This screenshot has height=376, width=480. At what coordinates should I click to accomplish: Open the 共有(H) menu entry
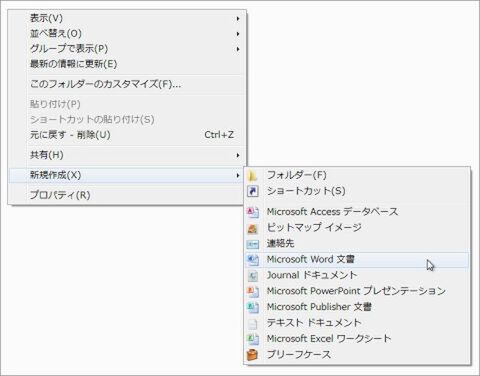coord(127,155)
